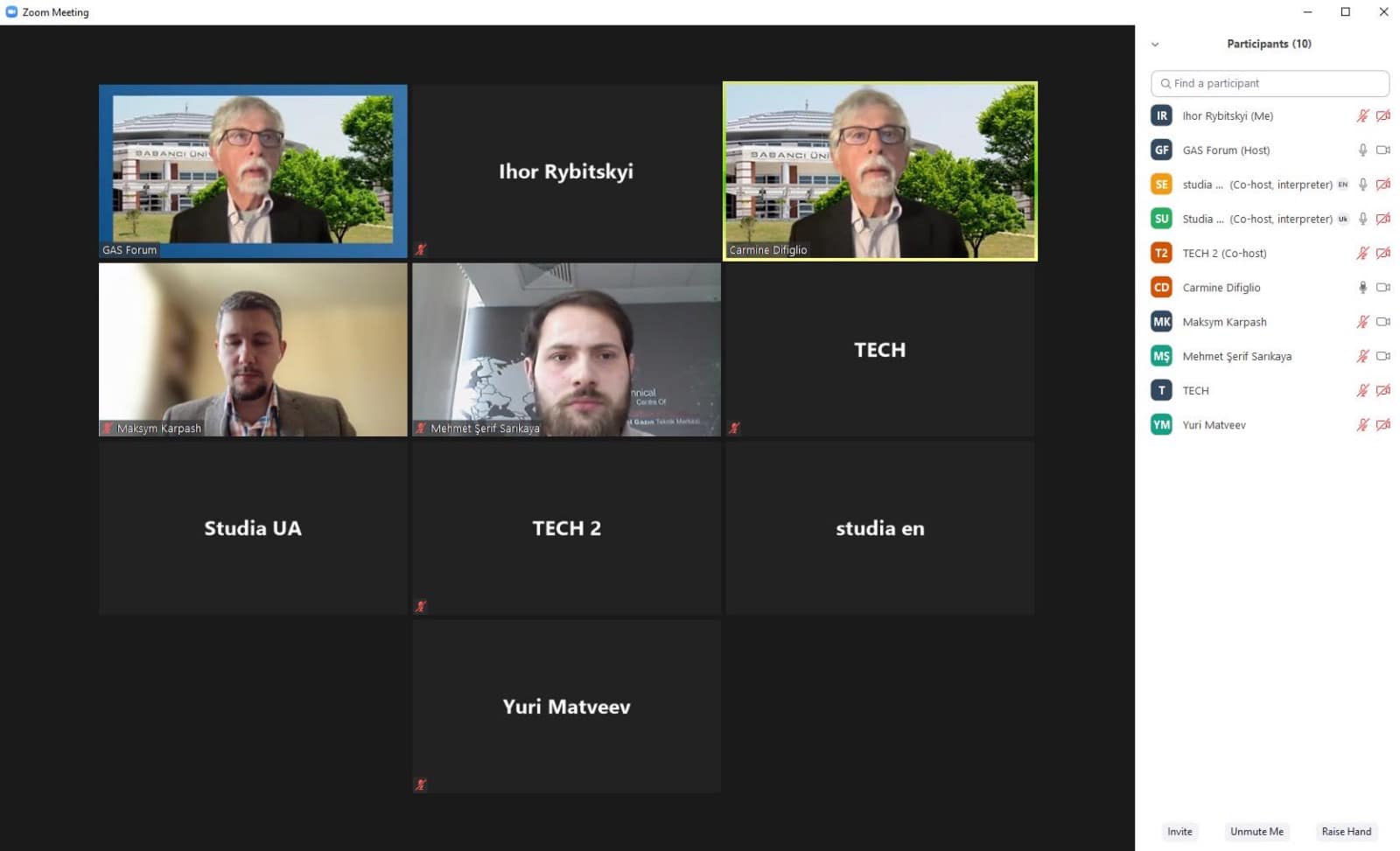This screenshot has width=1400, height=851.
Task: Click the Unmute Me button
Action: click(x=1256, y=832)
